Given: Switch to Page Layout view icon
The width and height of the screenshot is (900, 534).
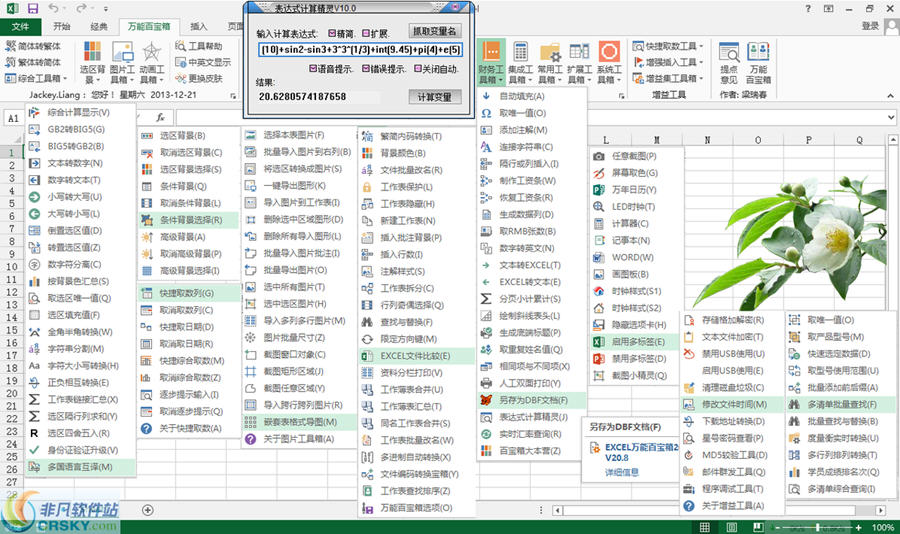Looking at the screenshot, I should 731,527.
